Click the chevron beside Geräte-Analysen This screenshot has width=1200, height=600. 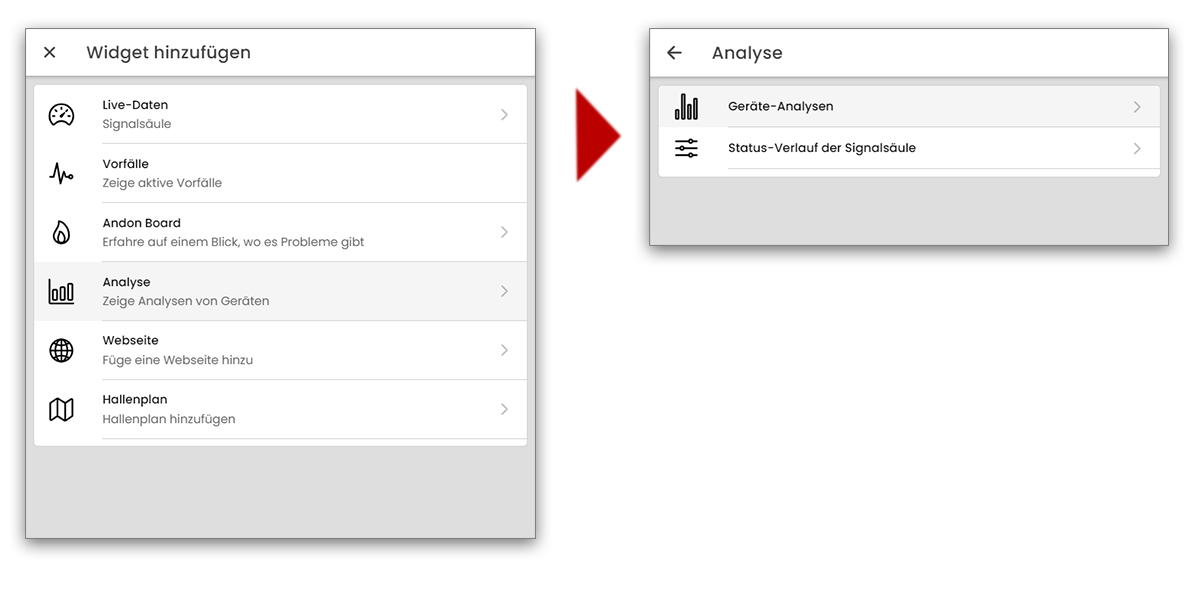tap(1137, 107)
